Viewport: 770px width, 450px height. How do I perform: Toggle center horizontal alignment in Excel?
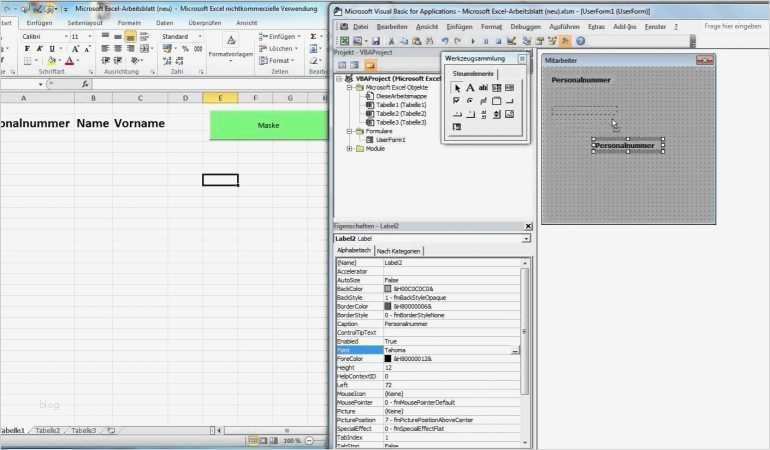click(118, 49)
